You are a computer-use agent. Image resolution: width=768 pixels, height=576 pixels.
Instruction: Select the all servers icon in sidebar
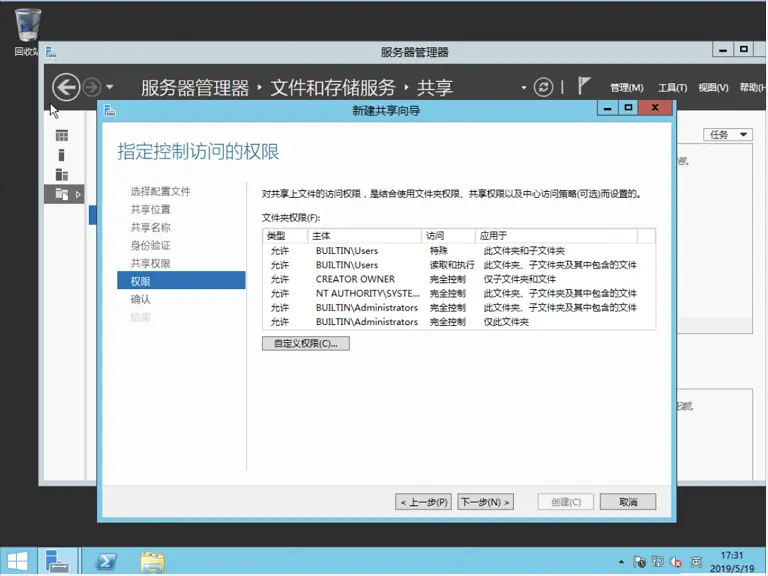pos(62,174)
